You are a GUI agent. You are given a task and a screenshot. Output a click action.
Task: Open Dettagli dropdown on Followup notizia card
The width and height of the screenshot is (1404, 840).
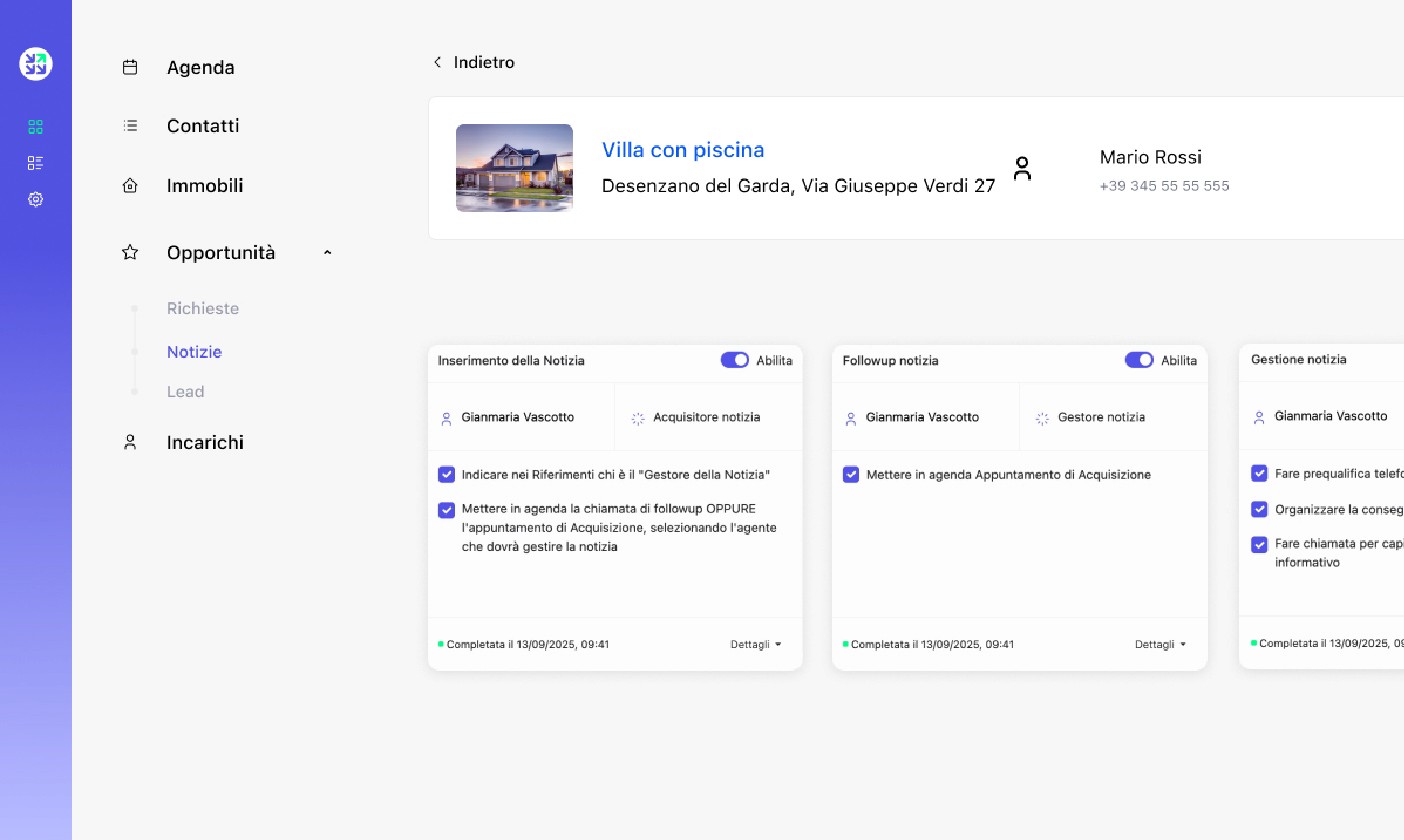click(x=1161, y=644)
